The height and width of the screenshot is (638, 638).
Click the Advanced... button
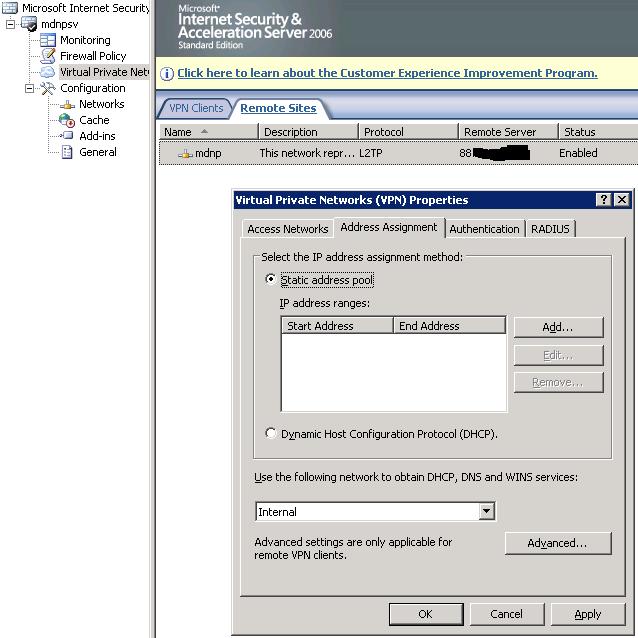[558, 543]
